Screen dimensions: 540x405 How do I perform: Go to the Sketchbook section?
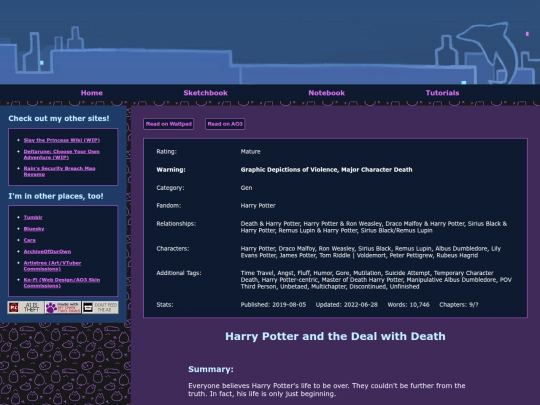205,93
